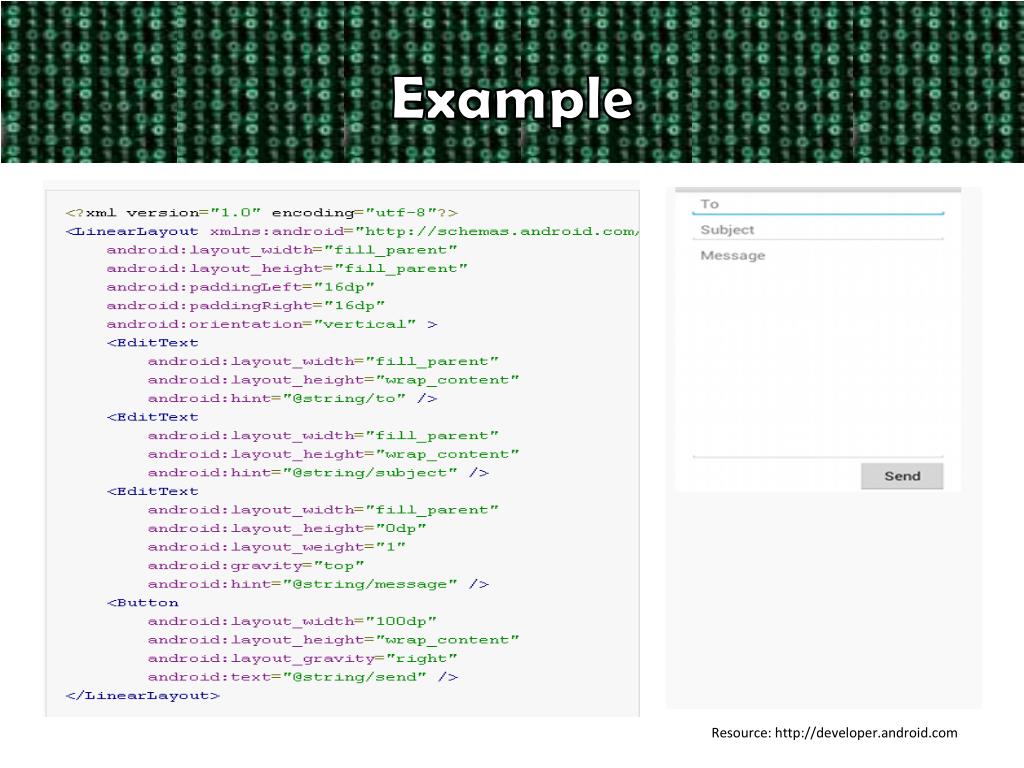Click the text="@string/send" line
Screen dimensions: 1024x768
302,677
